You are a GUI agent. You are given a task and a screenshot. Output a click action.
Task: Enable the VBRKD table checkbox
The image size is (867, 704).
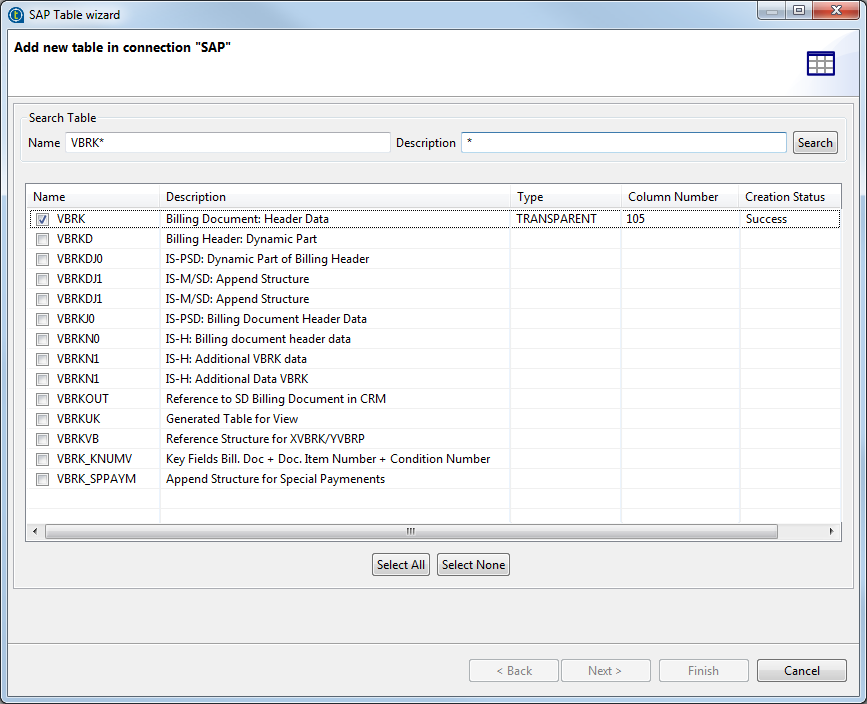pos(42,239)
